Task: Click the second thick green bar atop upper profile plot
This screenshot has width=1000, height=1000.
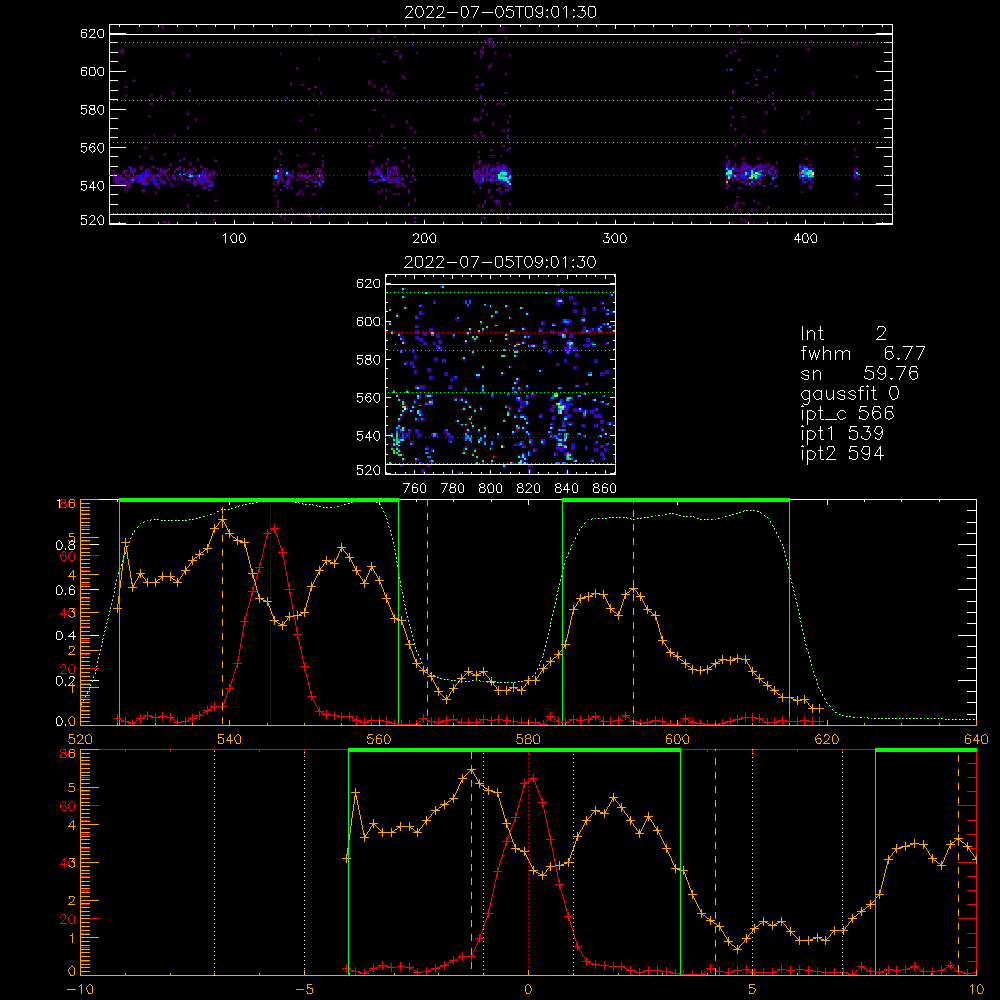Action: point(676,500)
